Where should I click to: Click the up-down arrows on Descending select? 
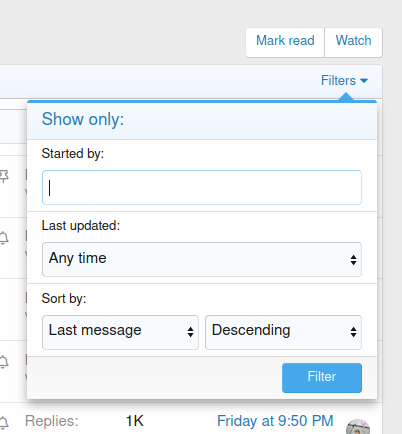point(353,332)
